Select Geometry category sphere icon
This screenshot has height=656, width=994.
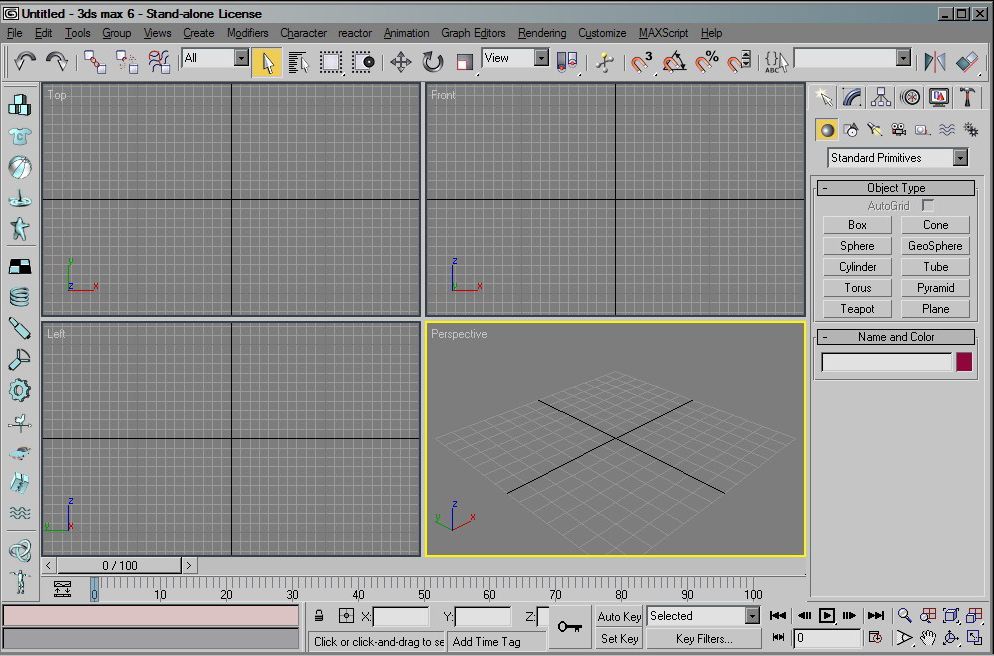pos(827,130)
